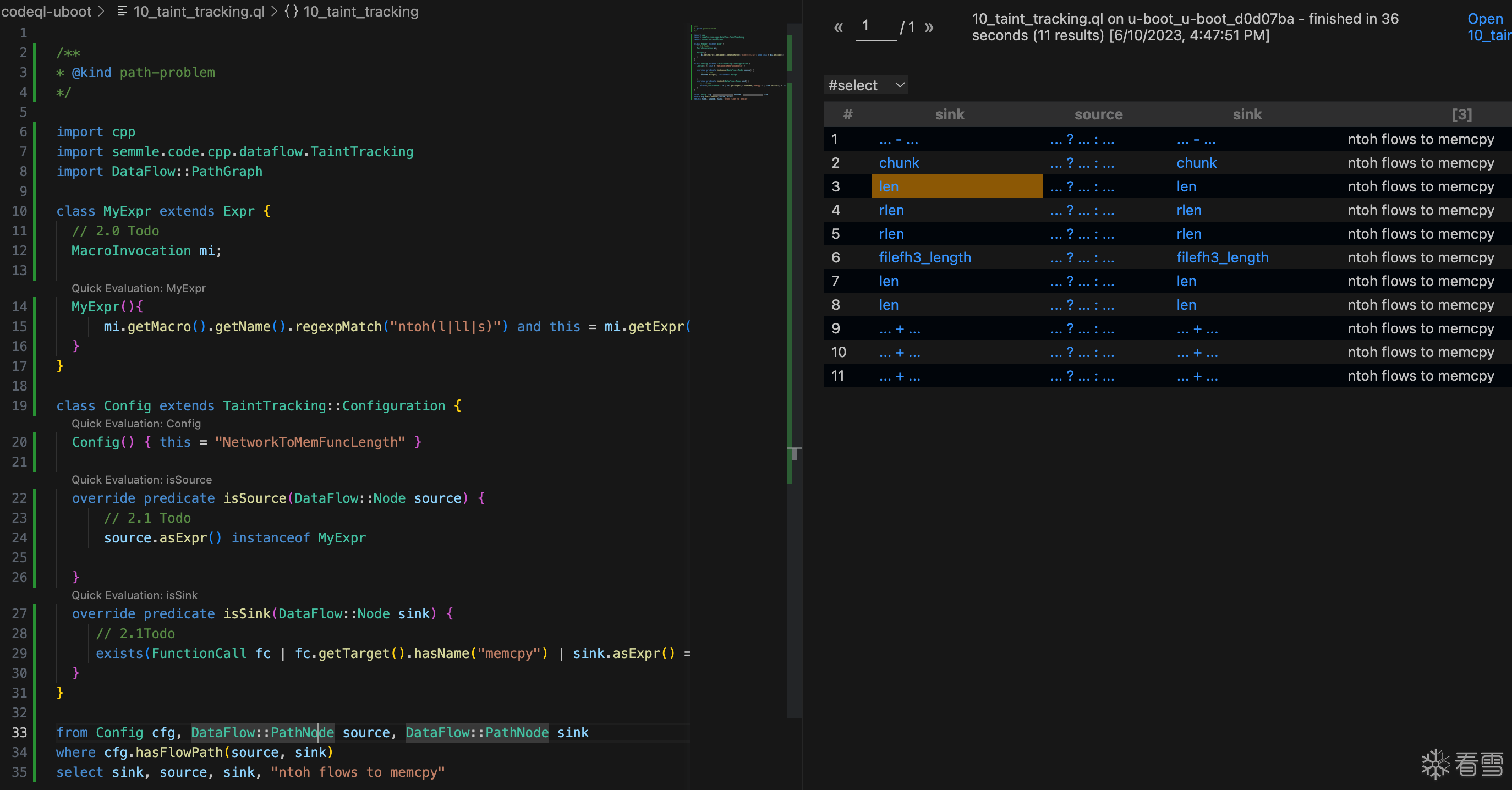1512x790 pixels.
Task: Open the #select result set dropdown
Action: point(865,86)
